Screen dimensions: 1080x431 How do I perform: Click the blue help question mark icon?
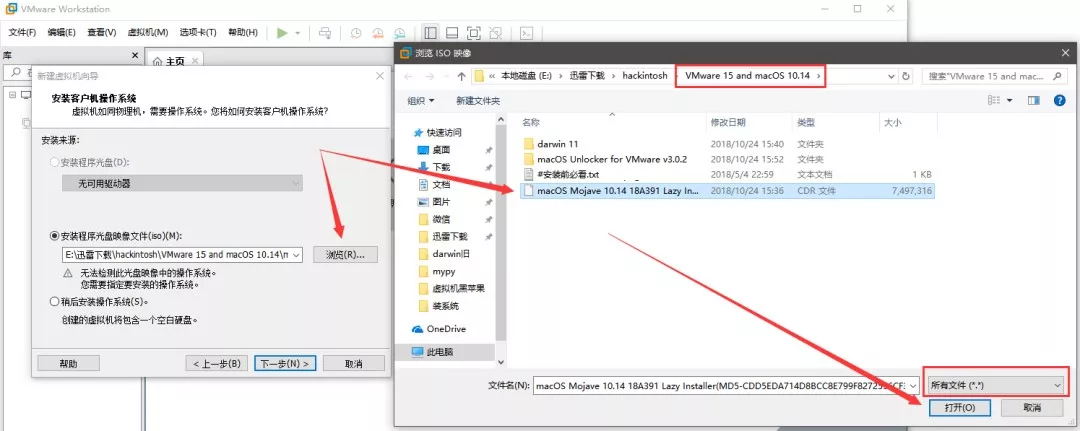coord(1060,101)
